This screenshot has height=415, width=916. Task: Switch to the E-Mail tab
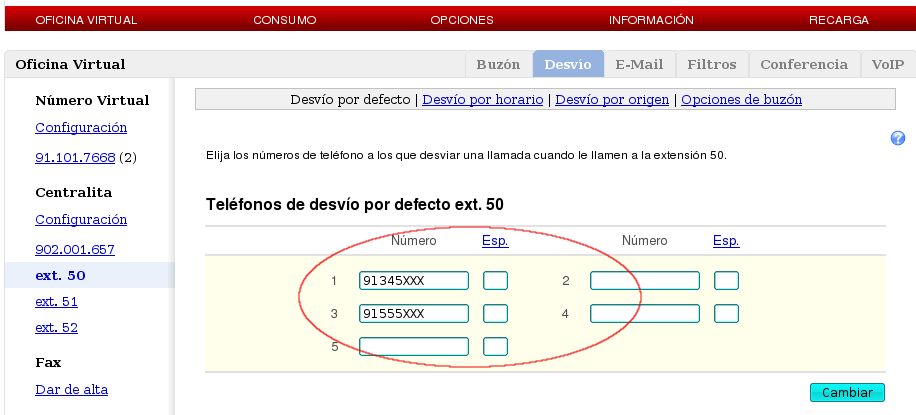click(639, 64)
